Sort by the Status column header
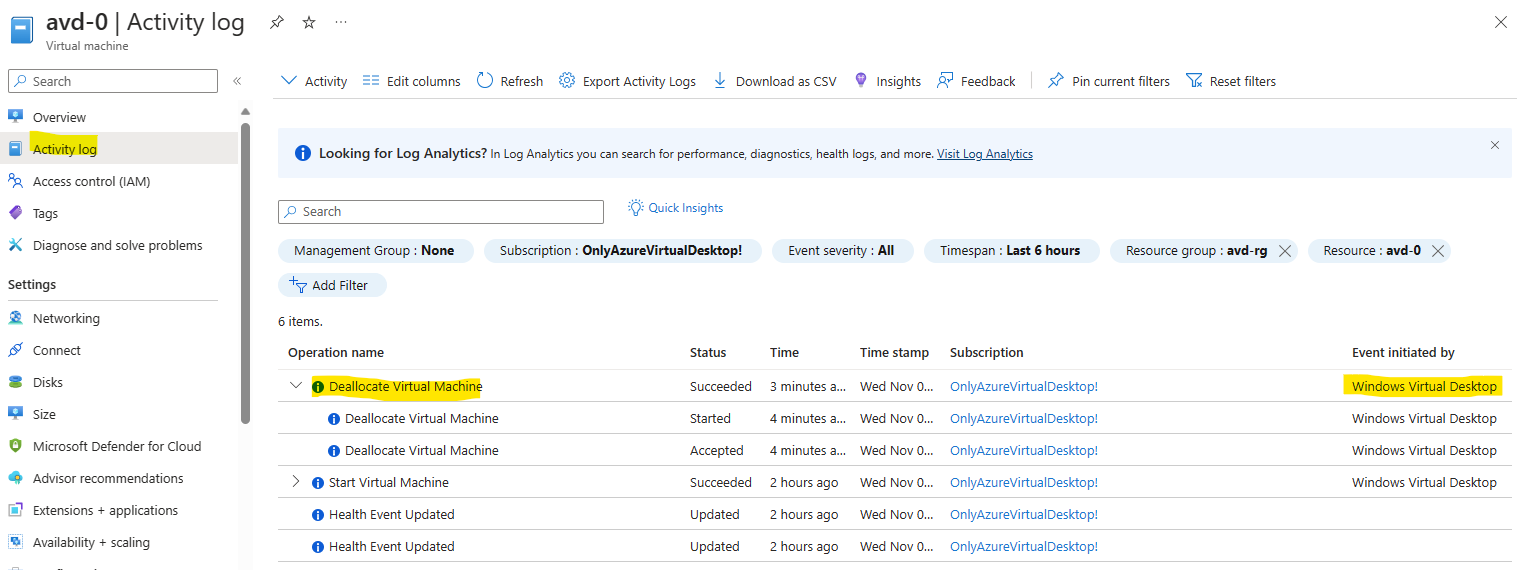 point(708,352)
